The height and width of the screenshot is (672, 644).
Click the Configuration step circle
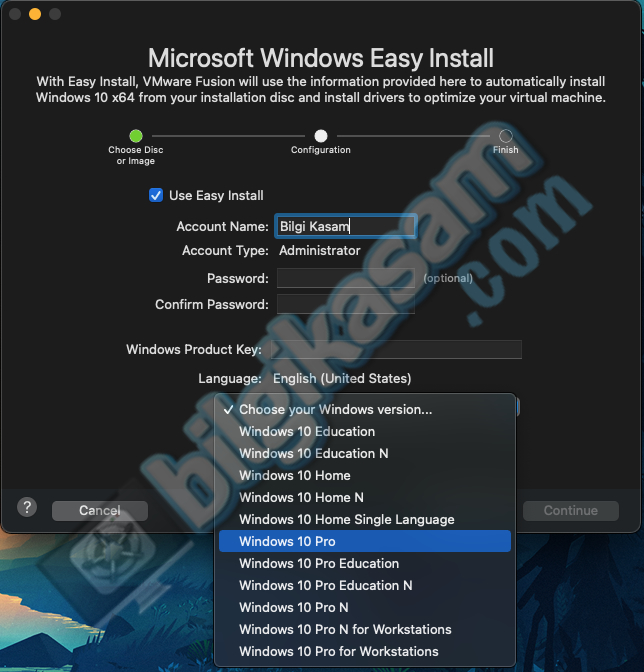[x=321, y=136]
